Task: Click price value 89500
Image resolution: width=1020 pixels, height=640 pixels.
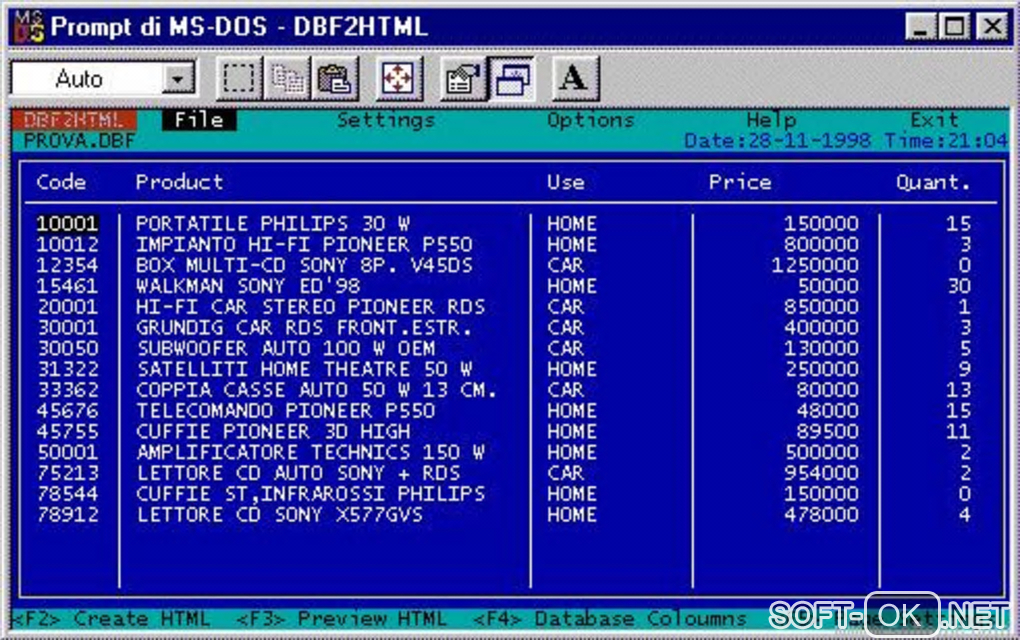Action: point(827,432)
